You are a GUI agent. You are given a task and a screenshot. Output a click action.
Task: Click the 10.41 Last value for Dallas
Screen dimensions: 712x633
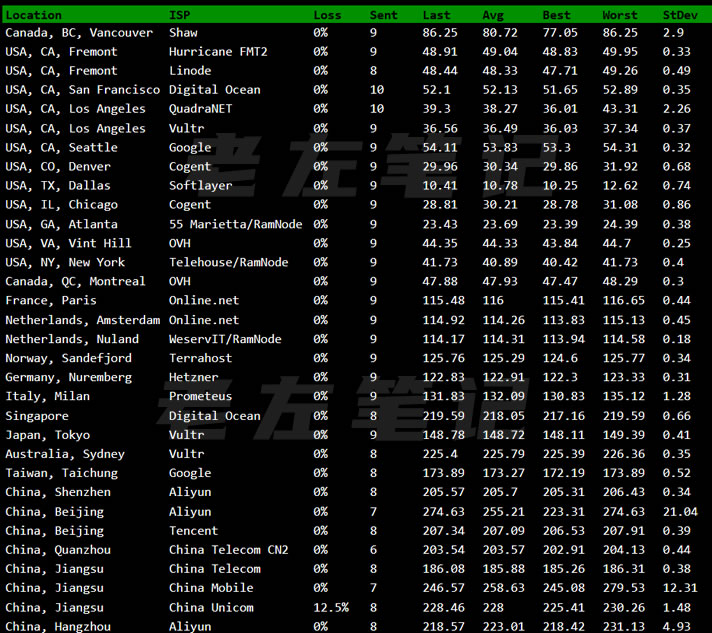coord(440,186)
